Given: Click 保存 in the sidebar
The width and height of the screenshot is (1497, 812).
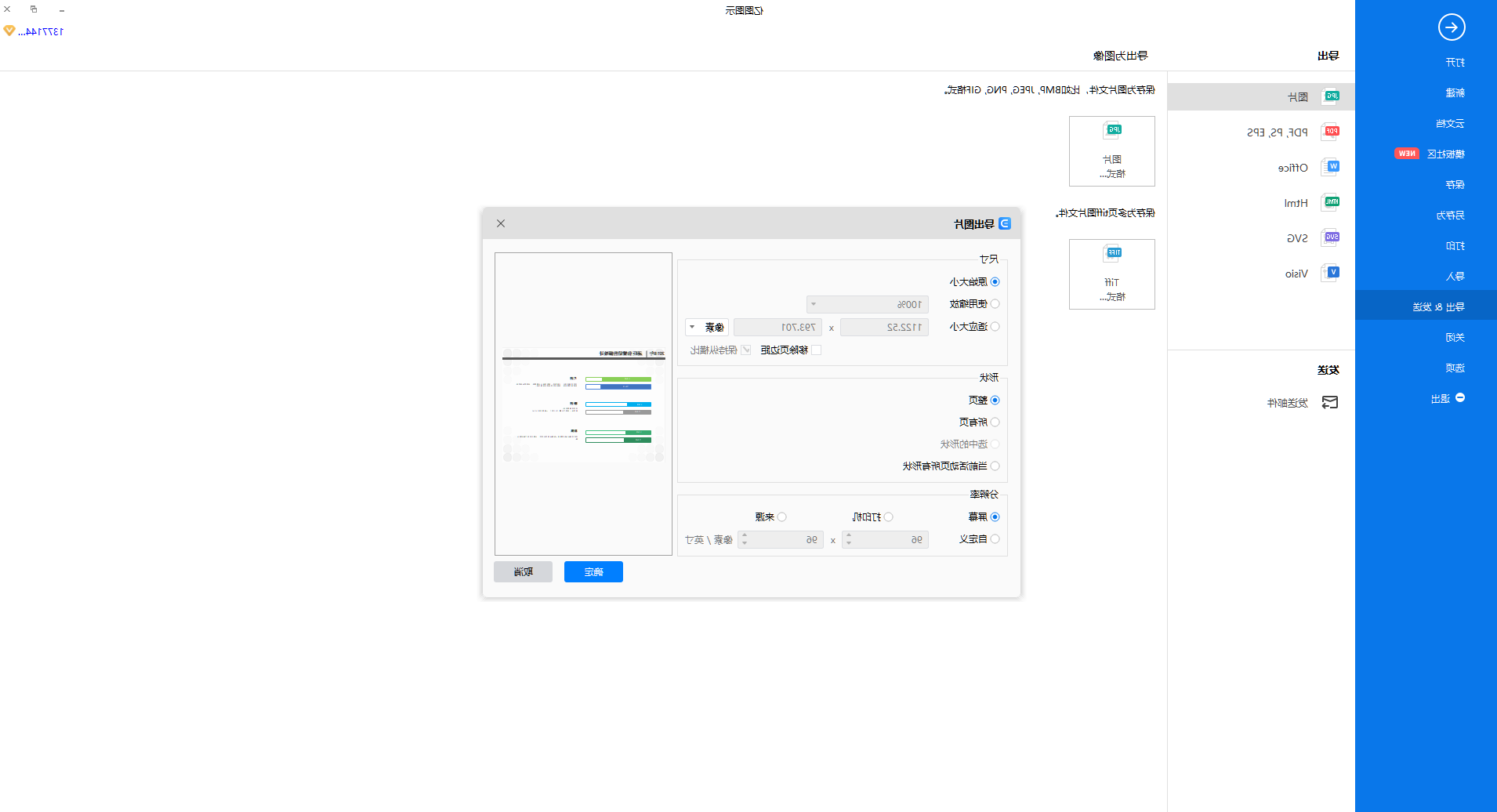Looking at the screenshot, I should [x=1455, y=185].
